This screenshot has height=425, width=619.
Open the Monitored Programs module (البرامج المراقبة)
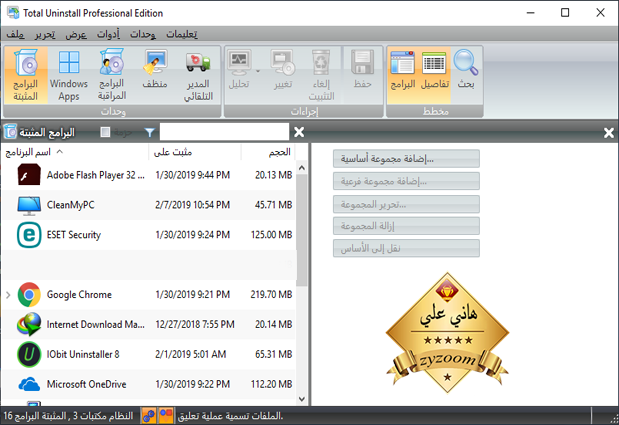tap(112, 75)
